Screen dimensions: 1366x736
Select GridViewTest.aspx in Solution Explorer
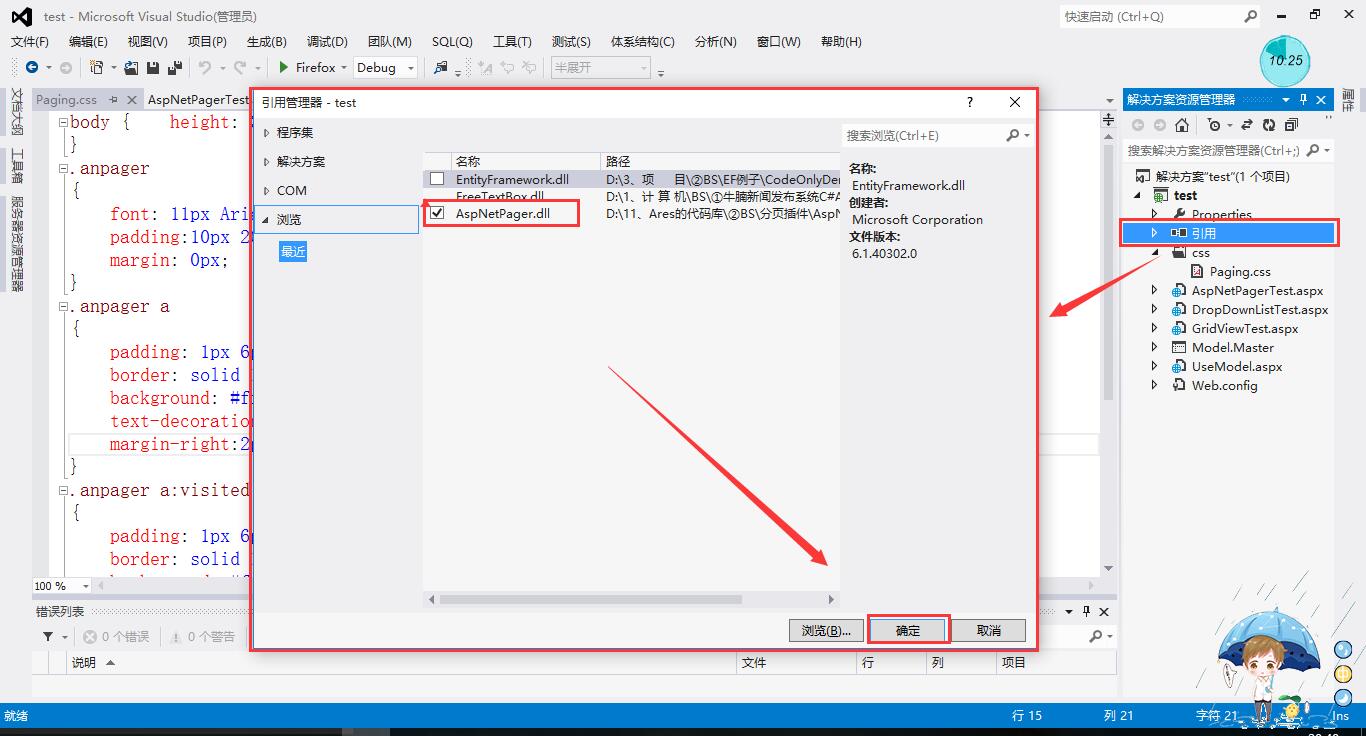click(x=1245, y=329)
